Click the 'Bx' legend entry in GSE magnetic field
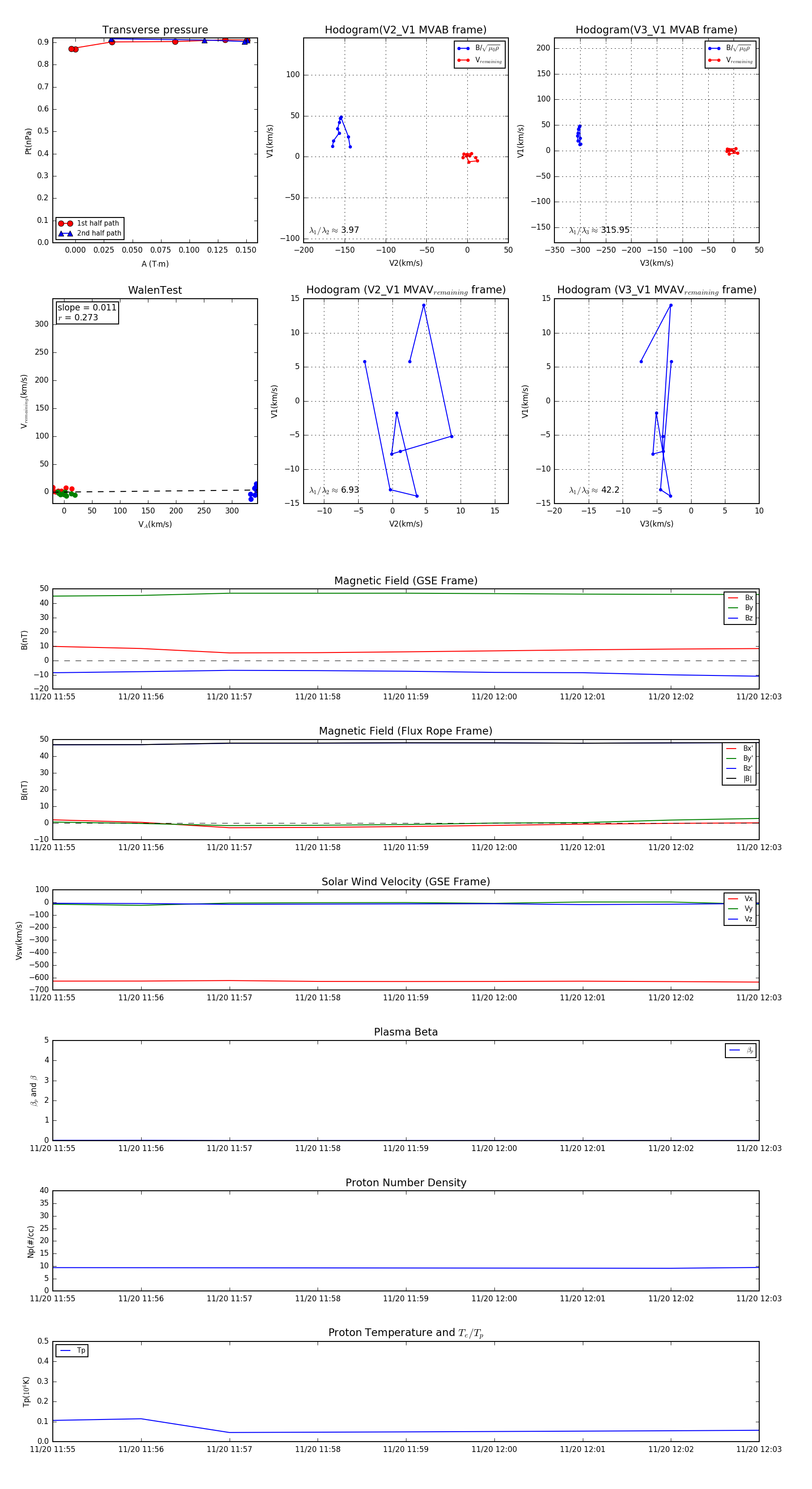 point(740,598)
